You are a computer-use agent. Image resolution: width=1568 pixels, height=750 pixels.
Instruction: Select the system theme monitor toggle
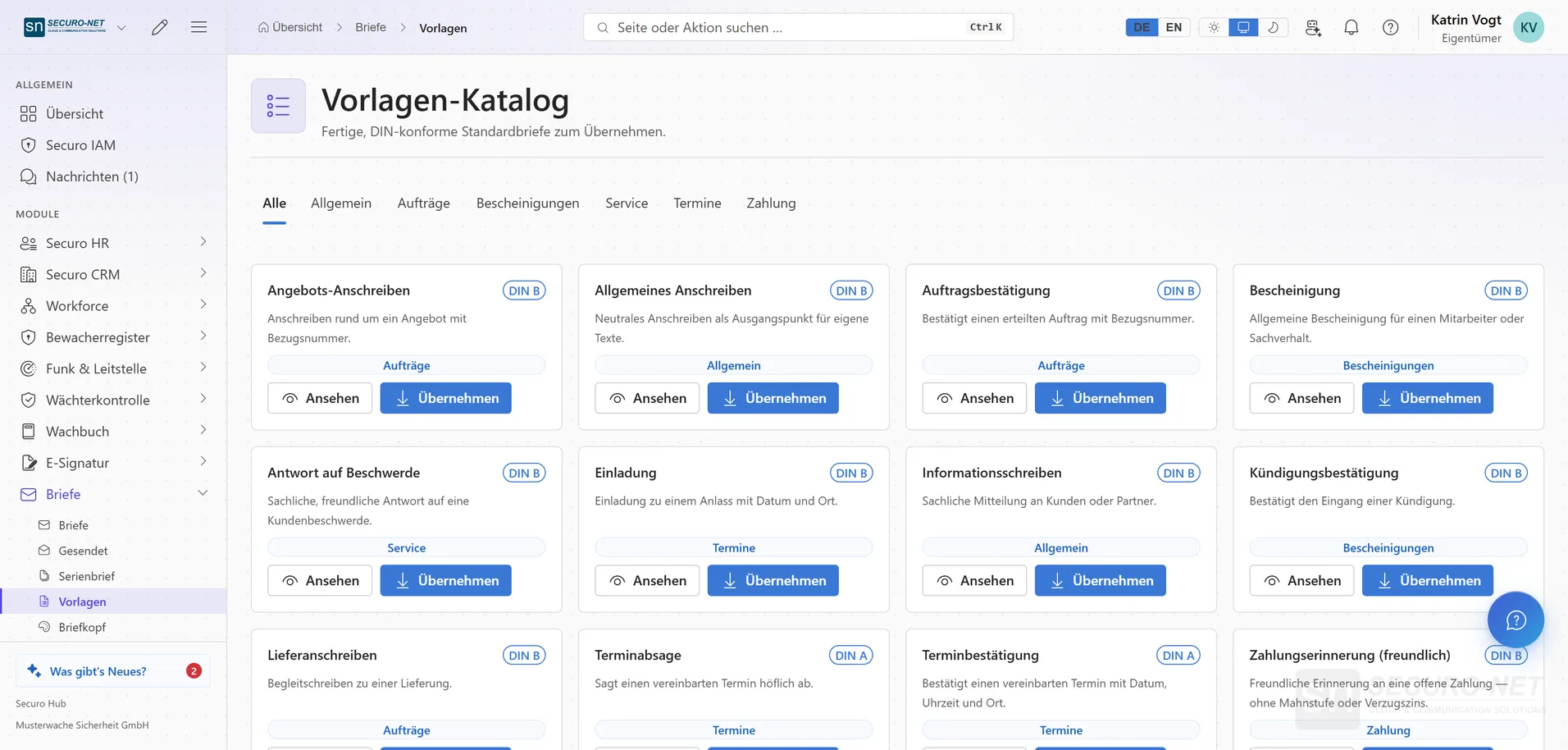(x=1243, y=27)
